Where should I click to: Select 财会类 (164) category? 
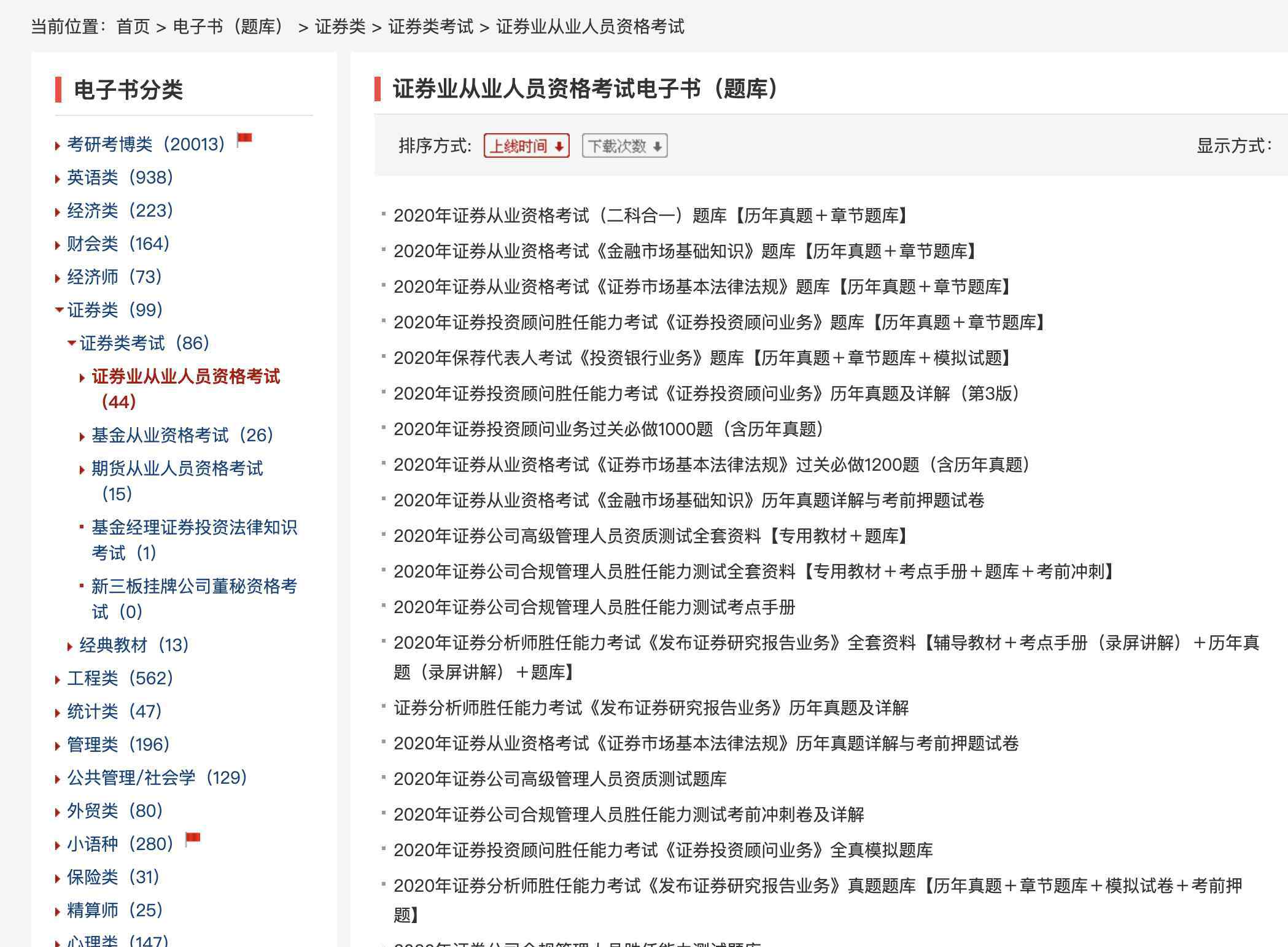[118, 244]
